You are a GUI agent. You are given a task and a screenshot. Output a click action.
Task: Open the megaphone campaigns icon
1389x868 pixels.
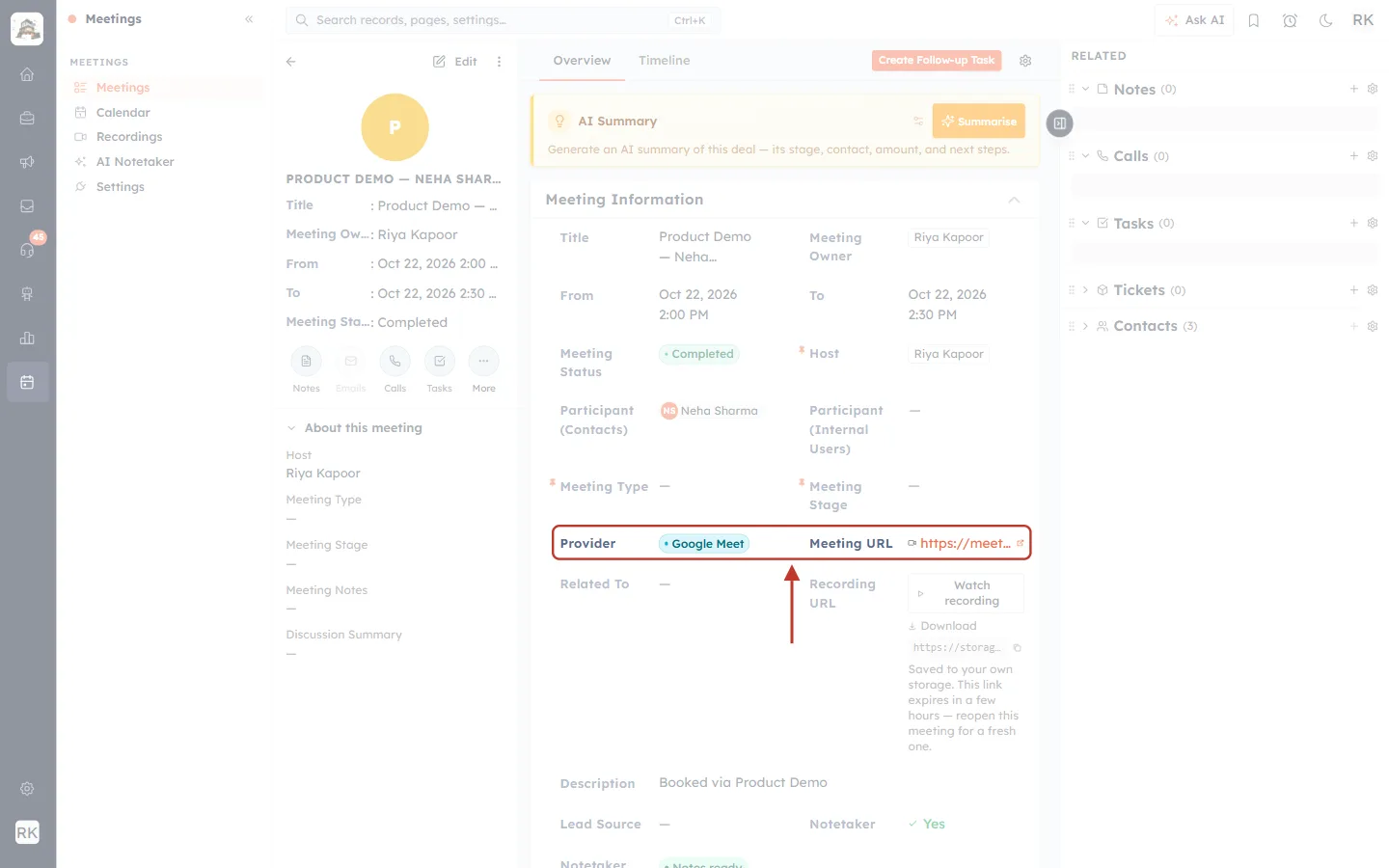[x=27, y=162]
